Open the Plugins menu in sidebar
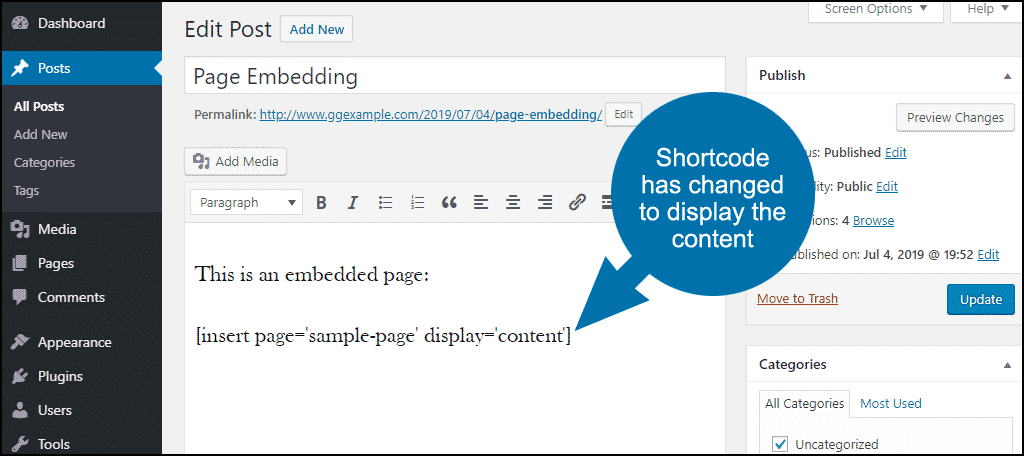The width and height of the screenshot is (1024, 456). (60, 377)
